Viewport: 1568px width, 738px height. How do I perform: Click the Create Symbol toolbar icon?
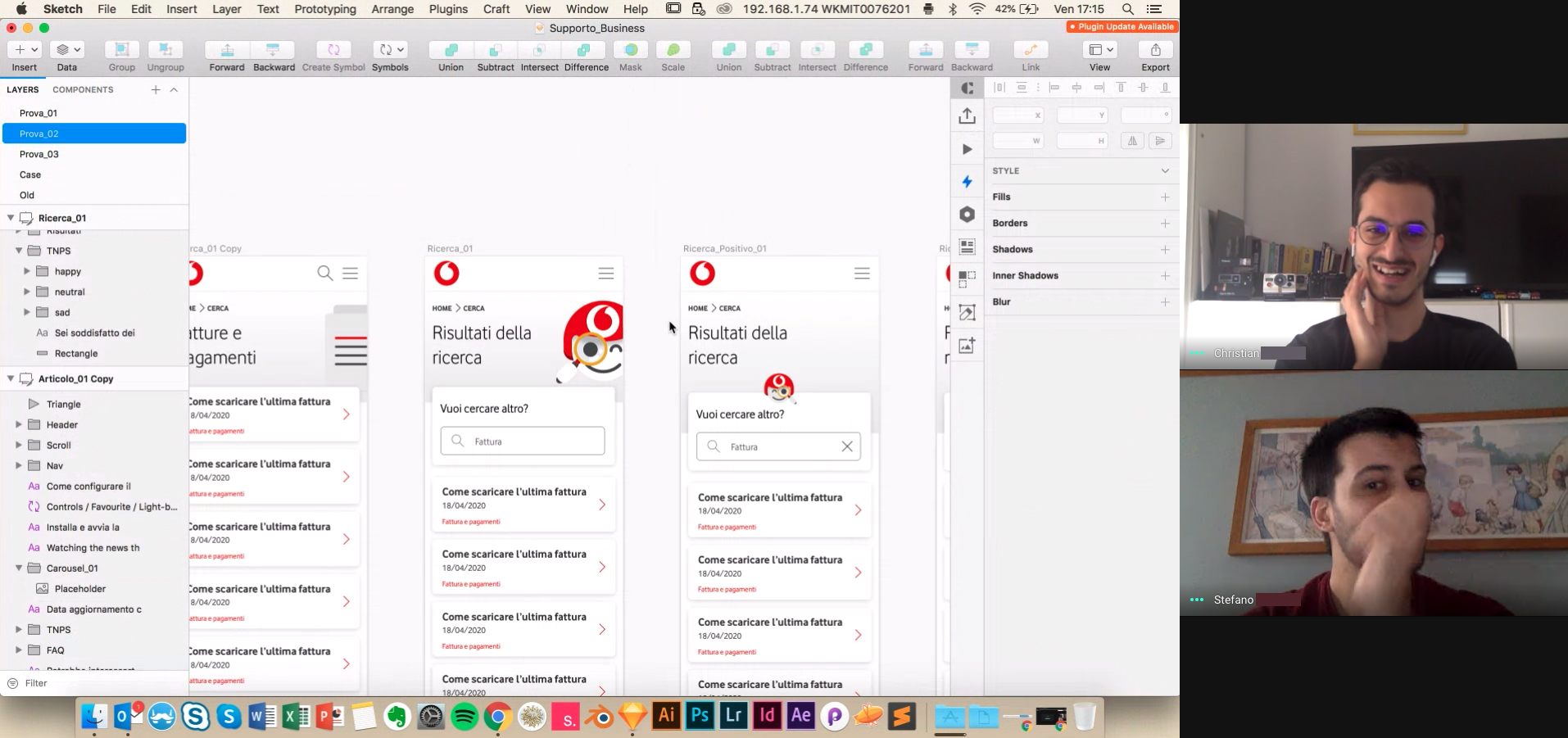pyautogui.click(x=333, y=50)
